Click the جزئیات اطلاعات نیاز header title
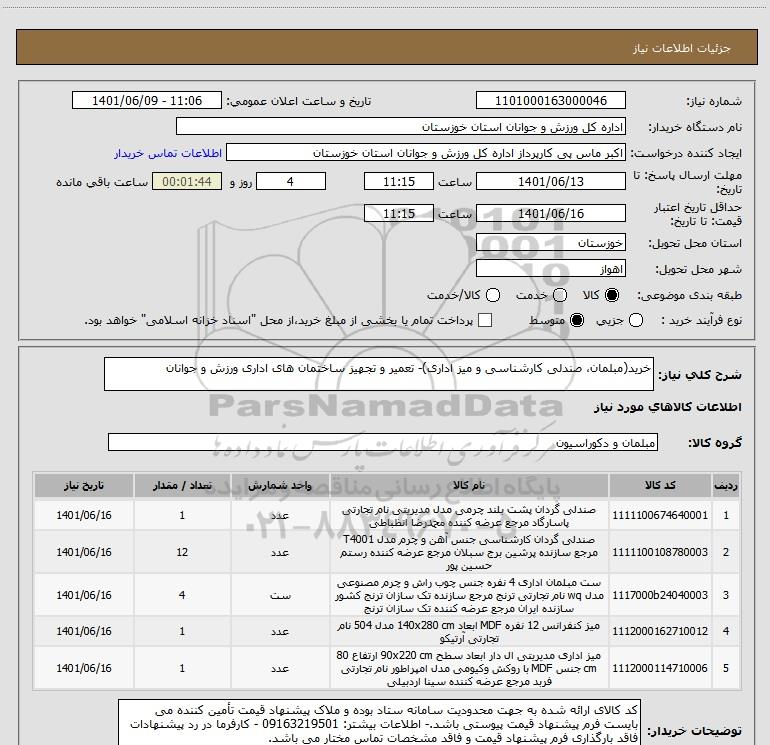Viewport: 770px width, 745px height. click(681, 48)
